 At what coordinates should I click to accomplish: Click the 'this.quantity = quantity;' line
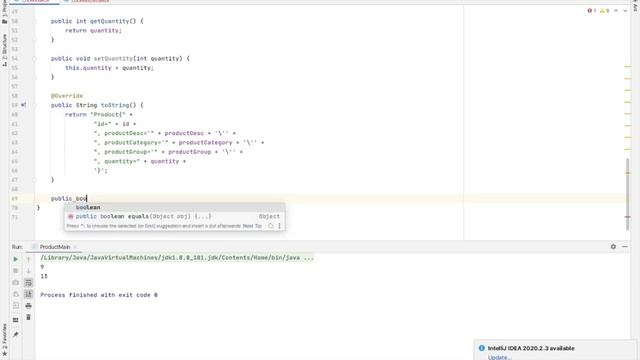[x=109, y=68]
